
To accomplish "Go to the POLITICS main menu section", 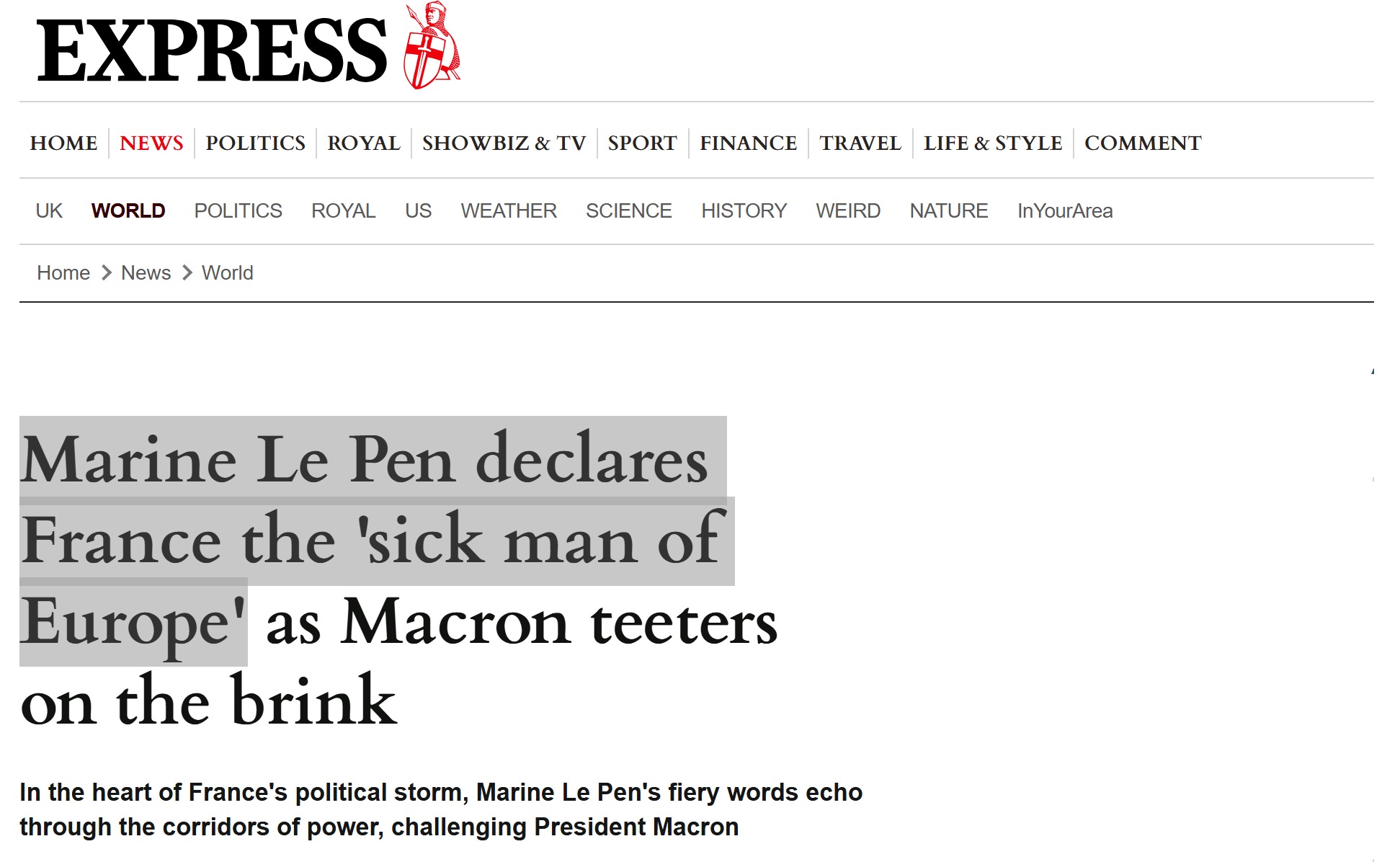I will (x=255, y=143).
